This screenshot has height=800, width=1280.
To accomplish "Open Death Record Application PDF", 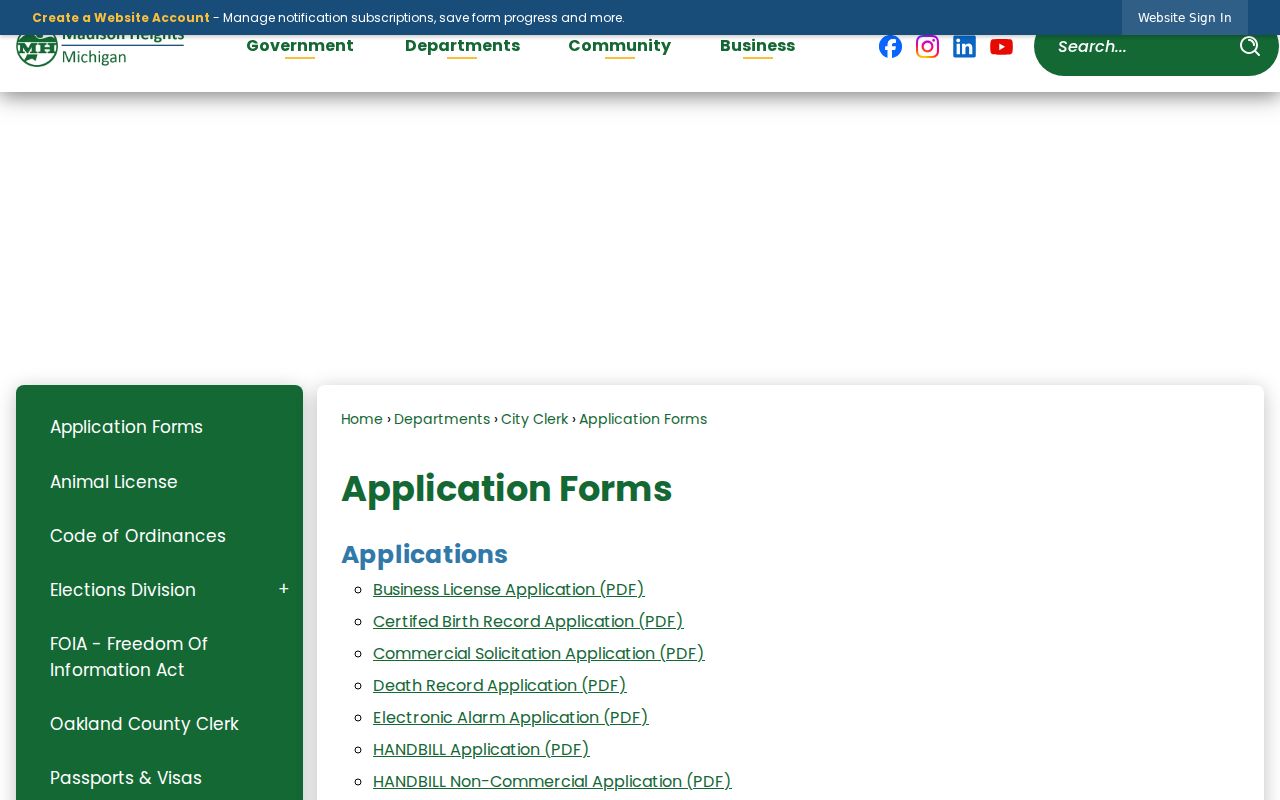I will (x=500, y=686).
